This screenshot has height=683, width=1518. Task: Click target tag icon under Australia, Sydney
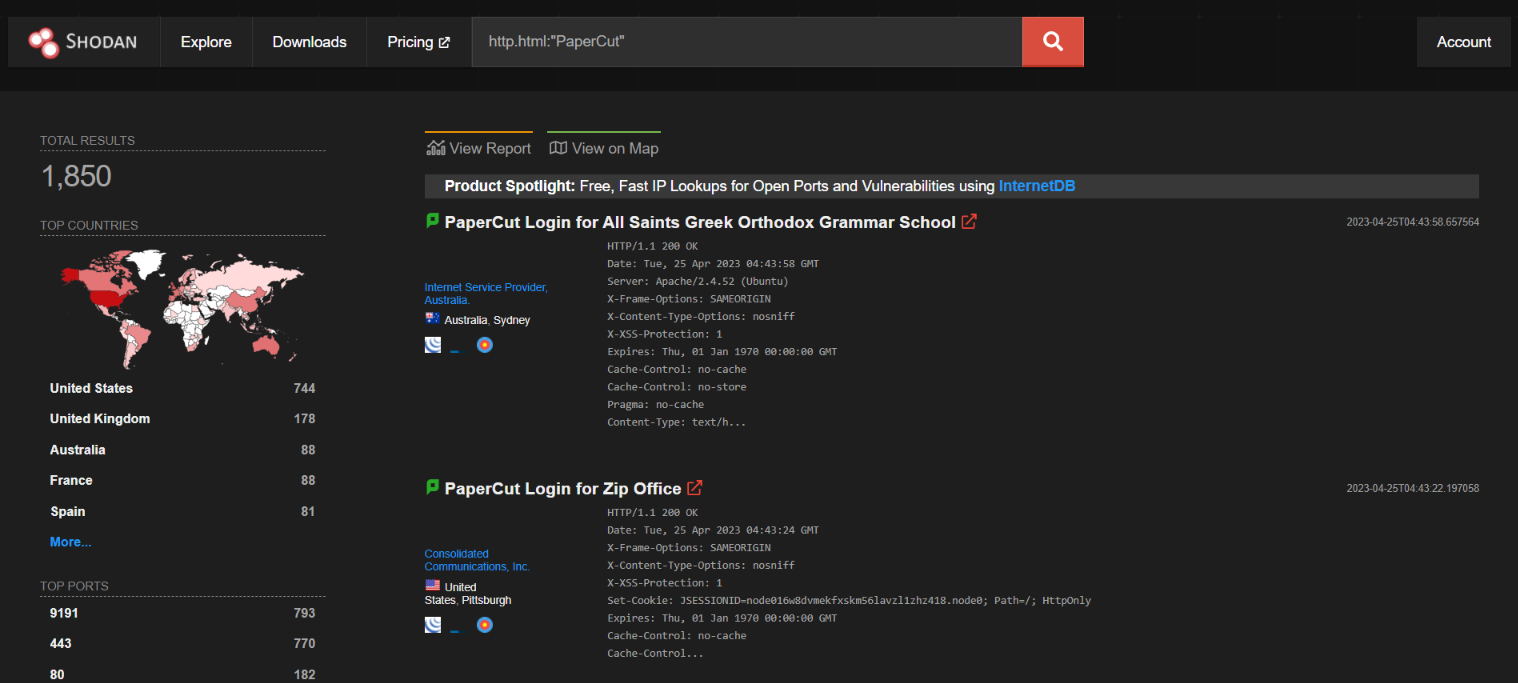[485, 345]
